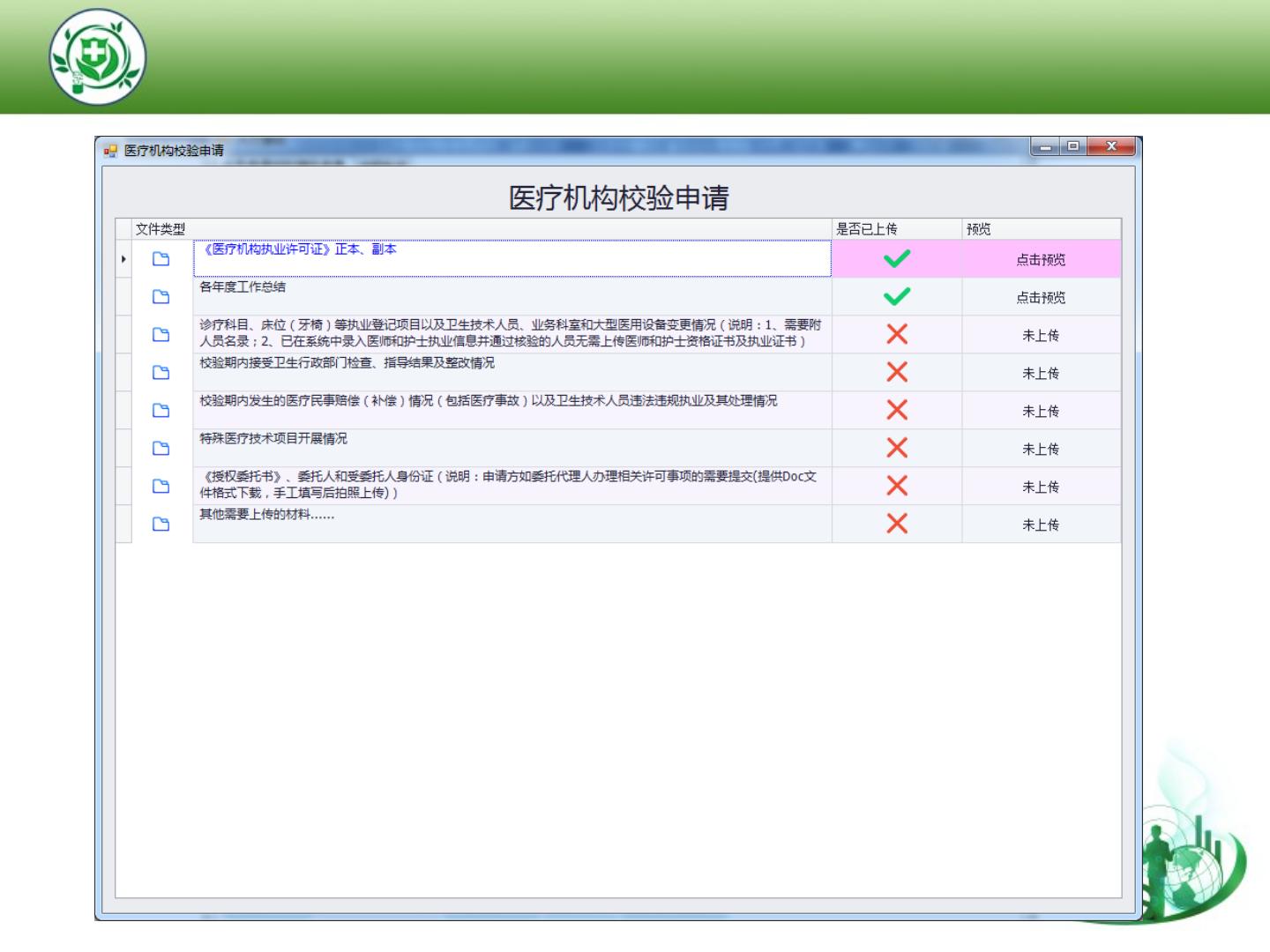1270x952 pixels.
Task: Open upload folder icon for 诊疗科目 row
Action: click(x=161, y=335)
